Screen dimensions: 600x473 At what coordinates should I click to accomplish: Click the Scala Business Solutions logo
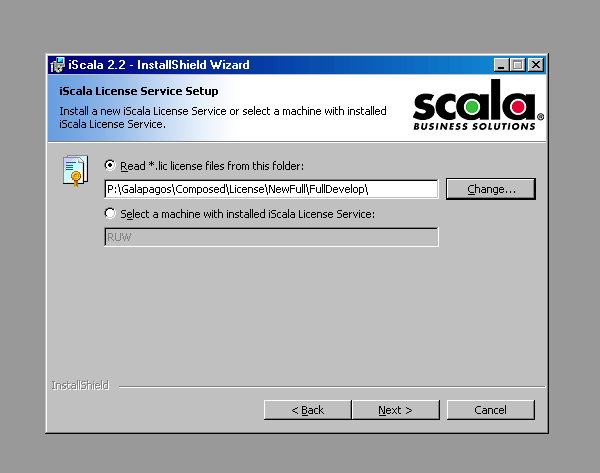coord(478,105)
